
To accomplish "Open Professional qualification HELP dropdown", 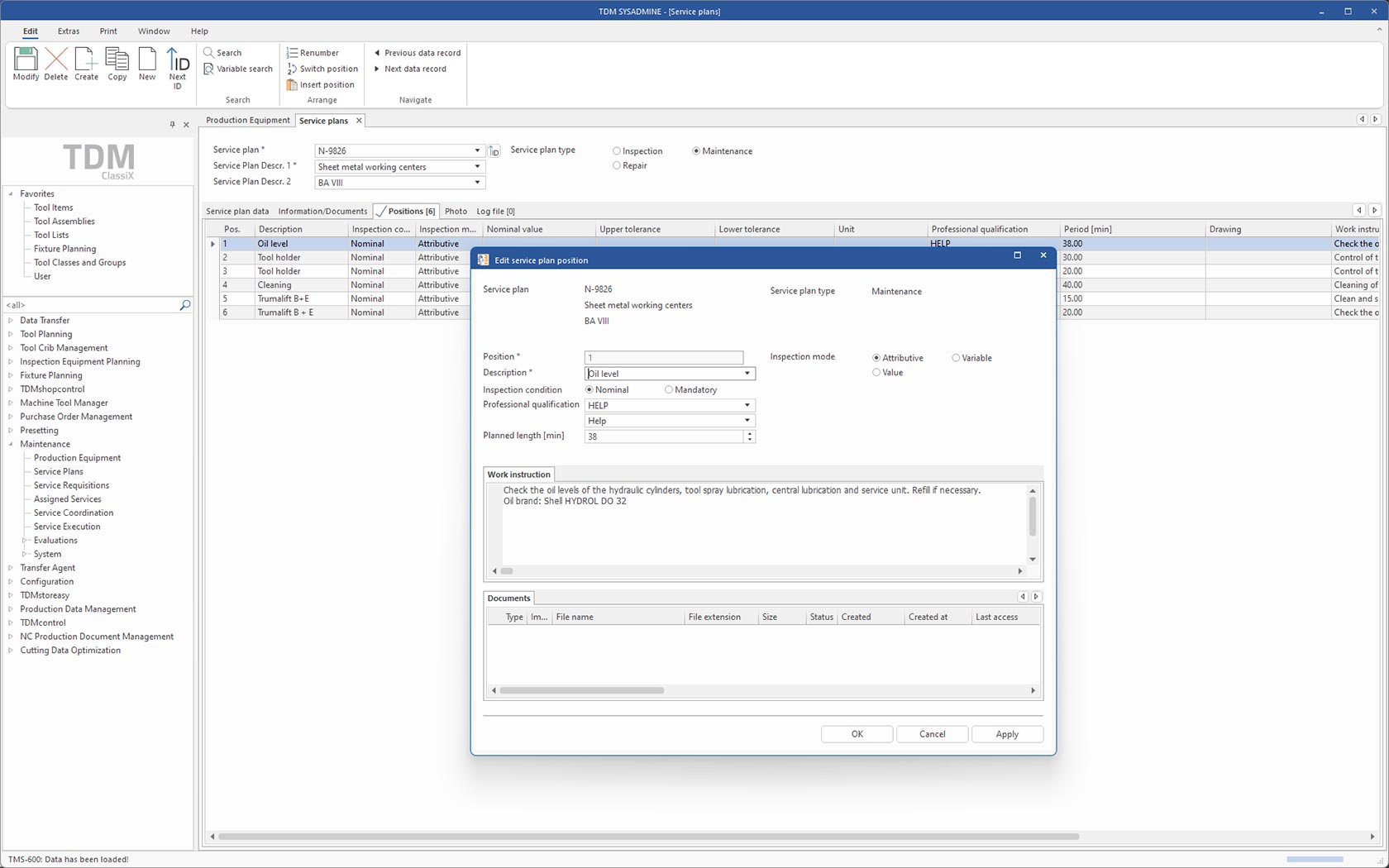I will (747, 405).
